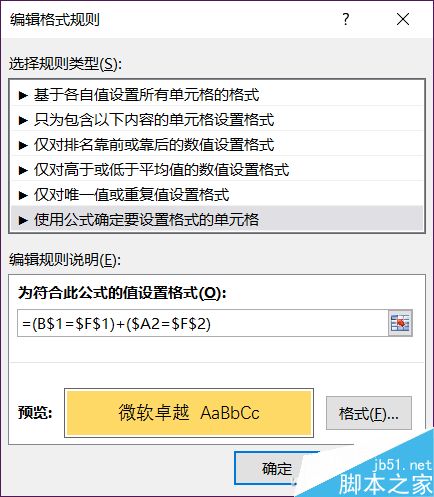Click arrow beside 使用公式确定要设置格式的单元格
The height and width of the screenshot is (497, 434).
(x=23, y=220)
